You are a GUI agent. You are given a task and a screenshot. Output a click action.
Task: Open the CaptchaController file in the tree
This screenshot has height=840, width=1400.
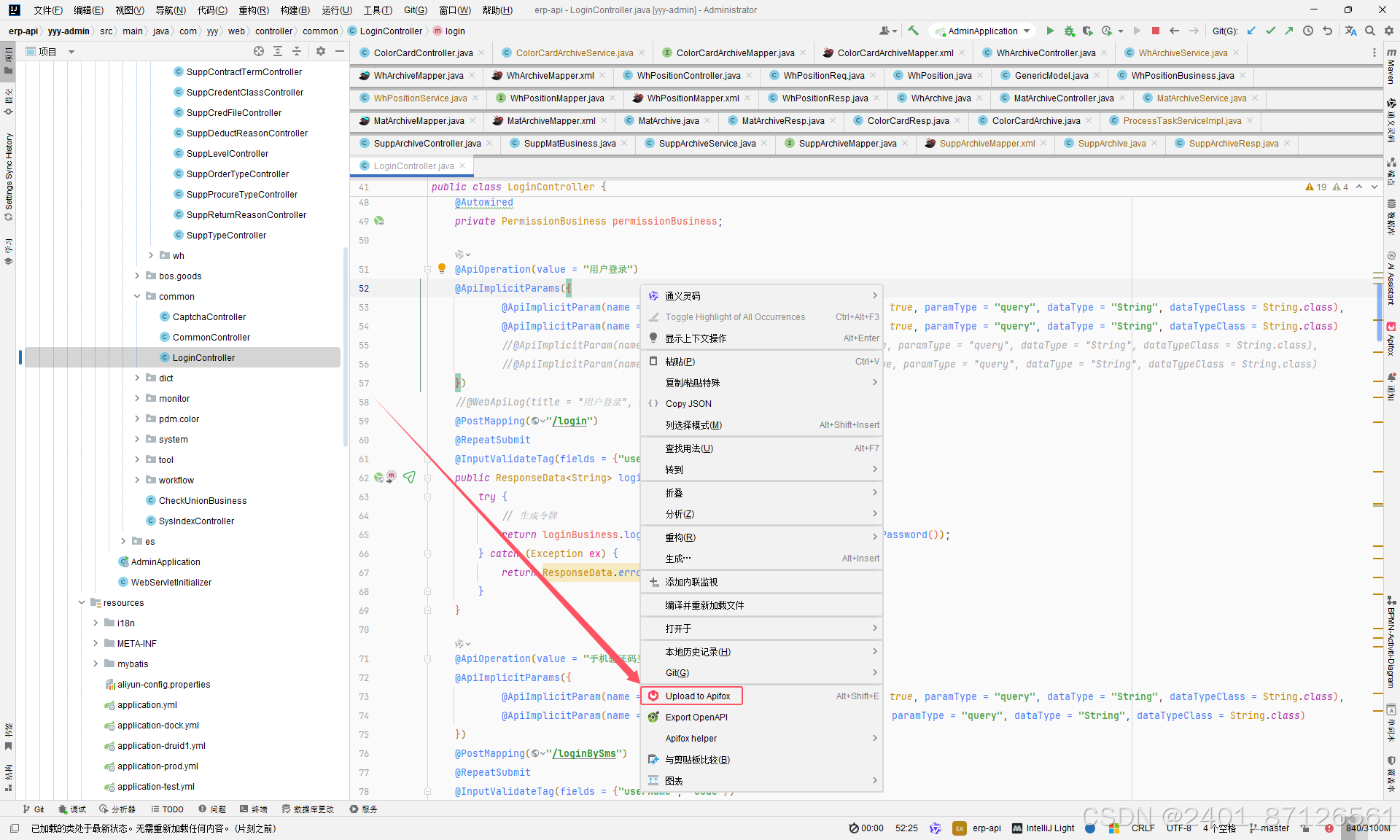coord(209,316)
